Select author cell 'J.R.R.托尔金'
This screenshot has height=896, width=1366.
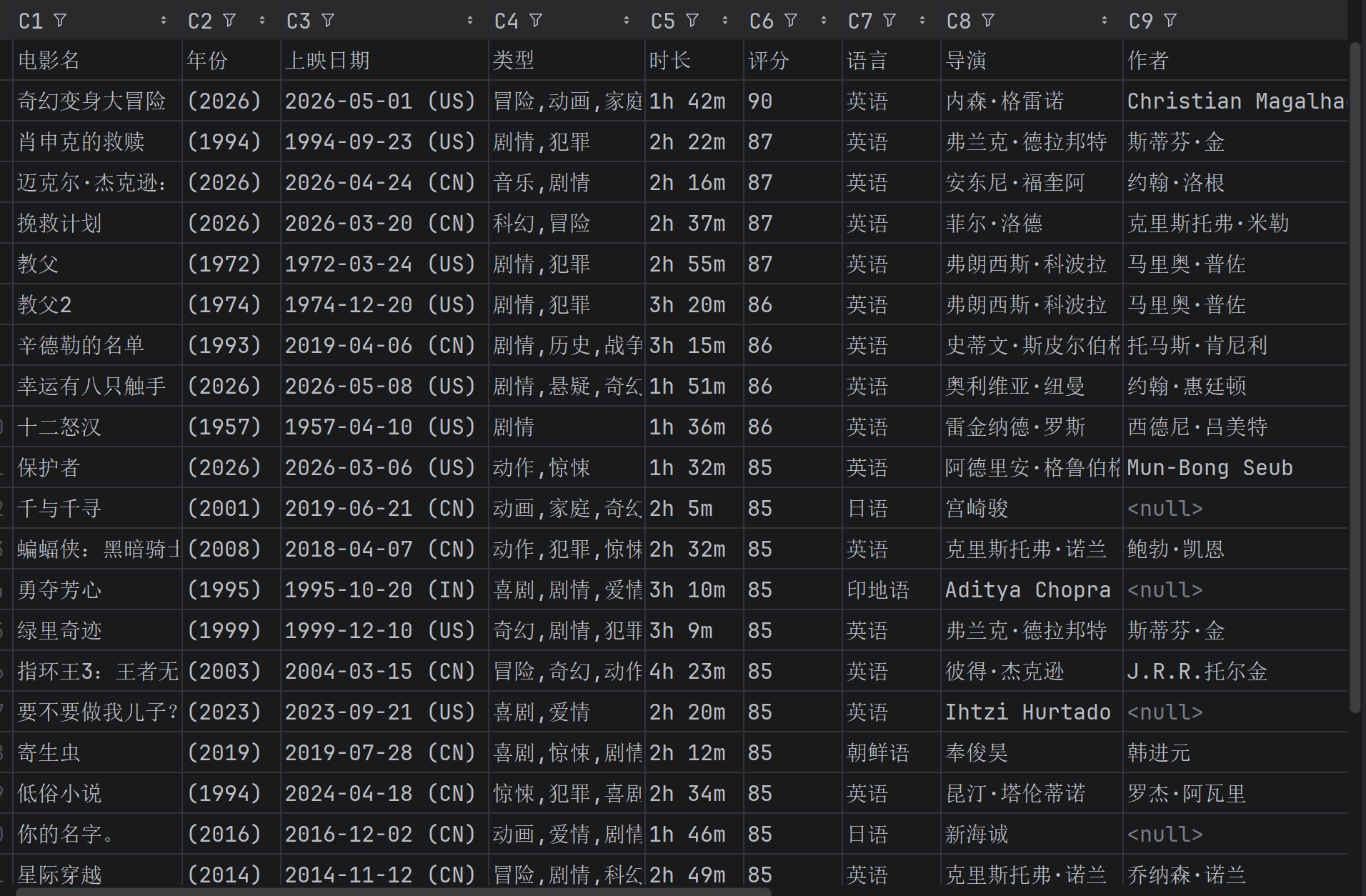(x=1235, y=671)
